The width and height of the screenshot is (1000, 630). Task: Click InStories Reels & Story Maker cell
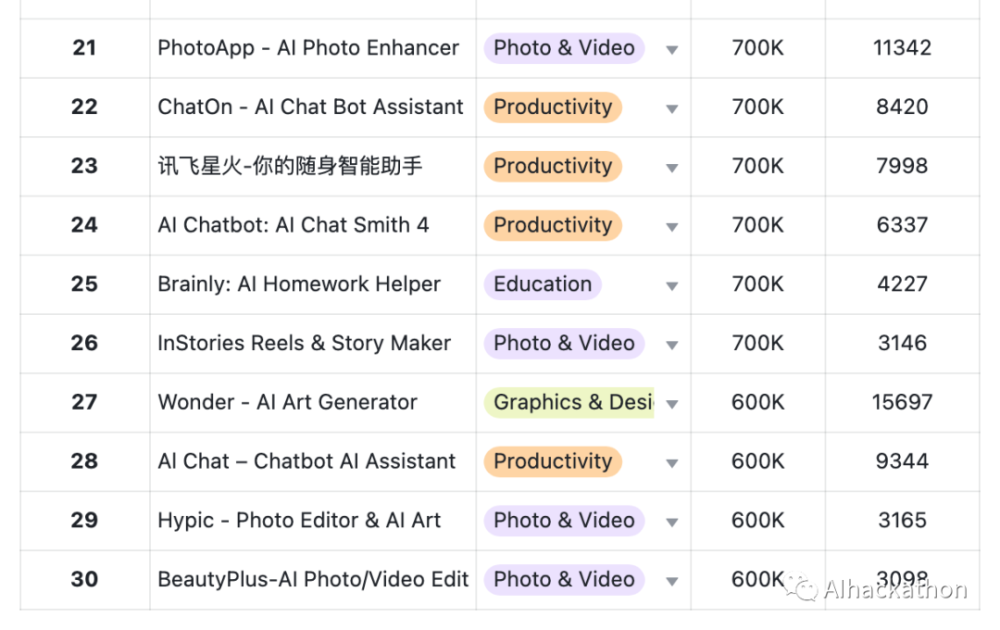tap(313, 344)
